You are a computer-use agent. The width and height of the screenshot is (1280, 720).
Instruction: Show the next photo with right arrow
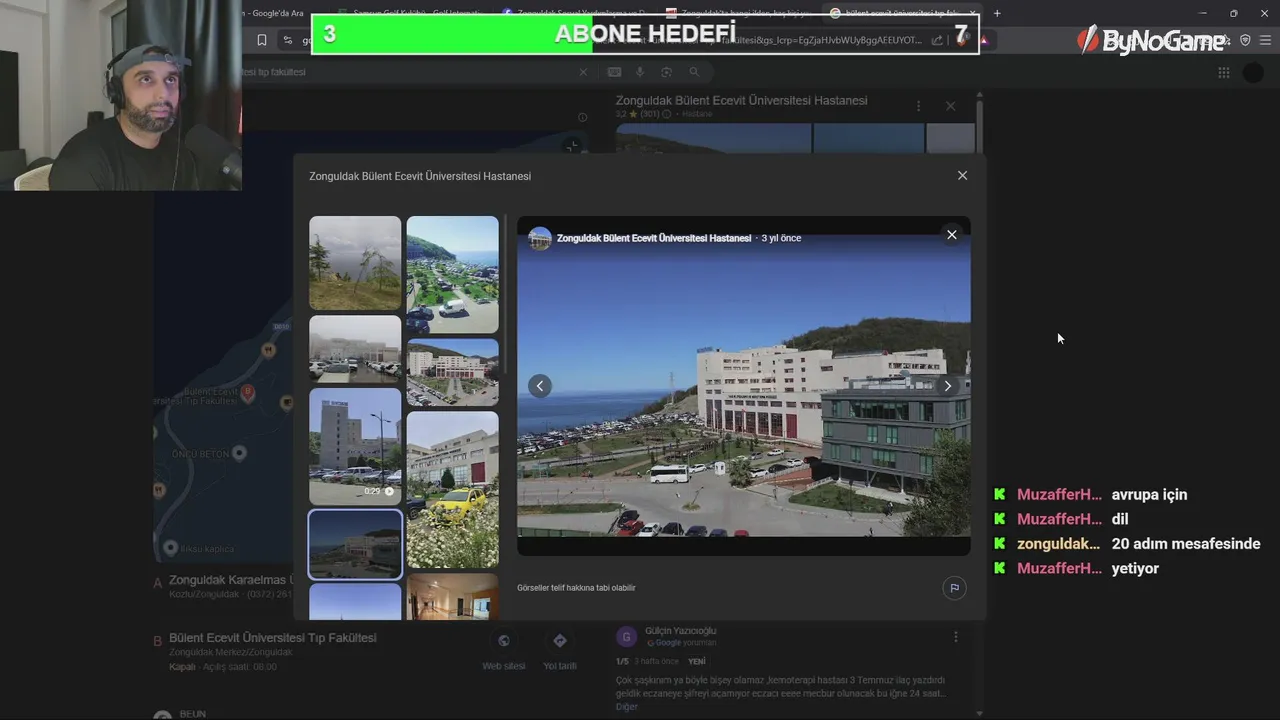[947, 386]
